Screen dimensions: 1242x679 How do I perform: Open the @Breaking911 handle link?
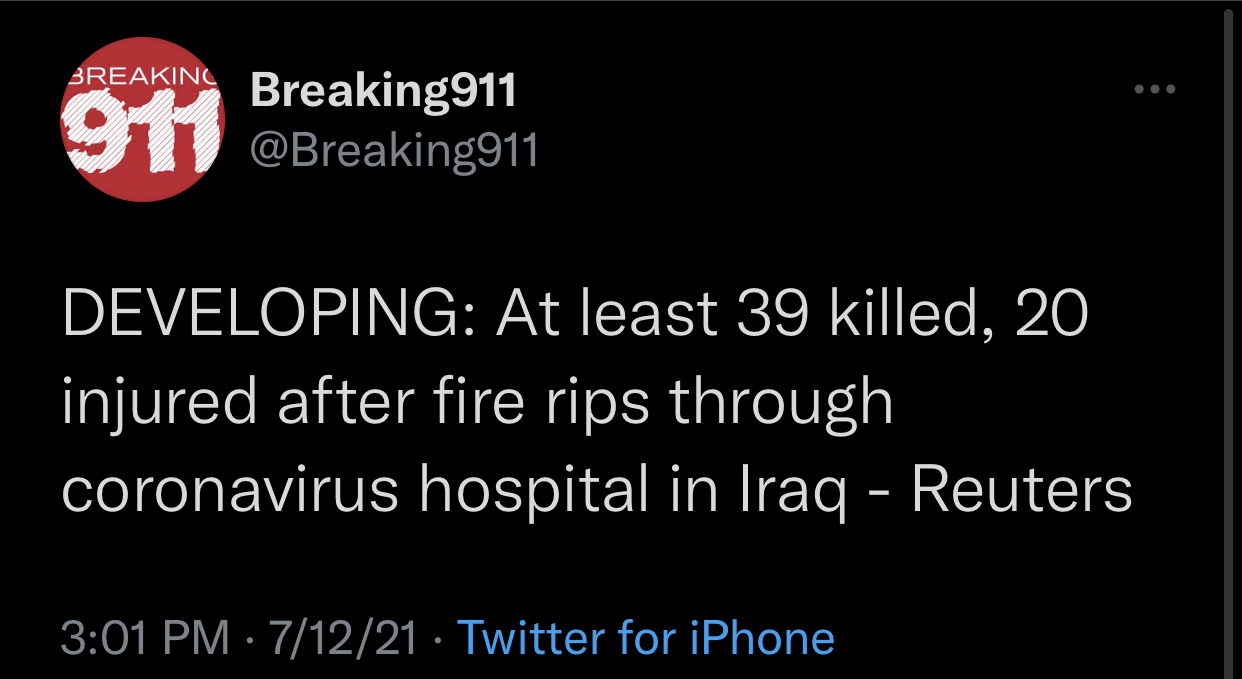(394, 150)
